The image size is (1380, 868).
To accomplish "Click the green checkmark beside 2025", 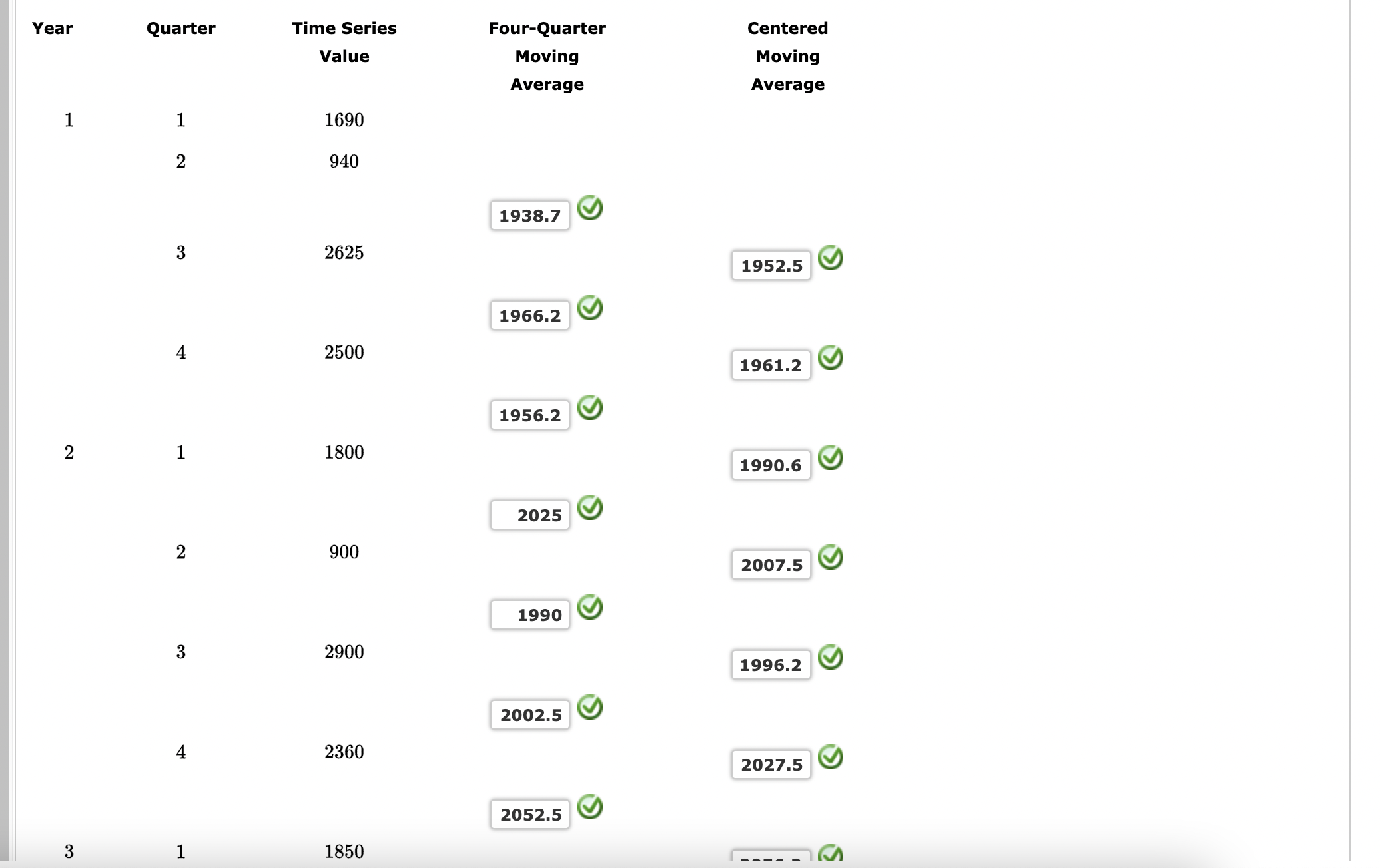I will pyautogui.click(x=590, y=507).
